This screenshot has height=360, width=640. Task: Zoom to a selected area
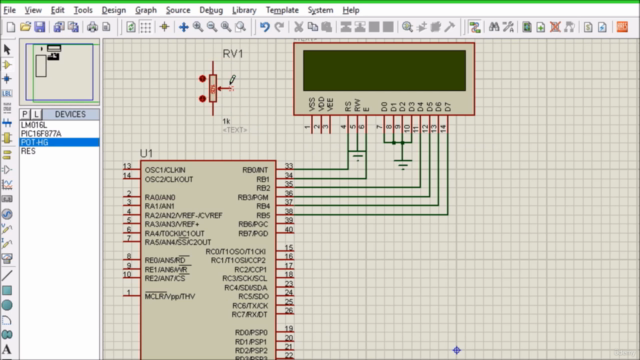241,27
